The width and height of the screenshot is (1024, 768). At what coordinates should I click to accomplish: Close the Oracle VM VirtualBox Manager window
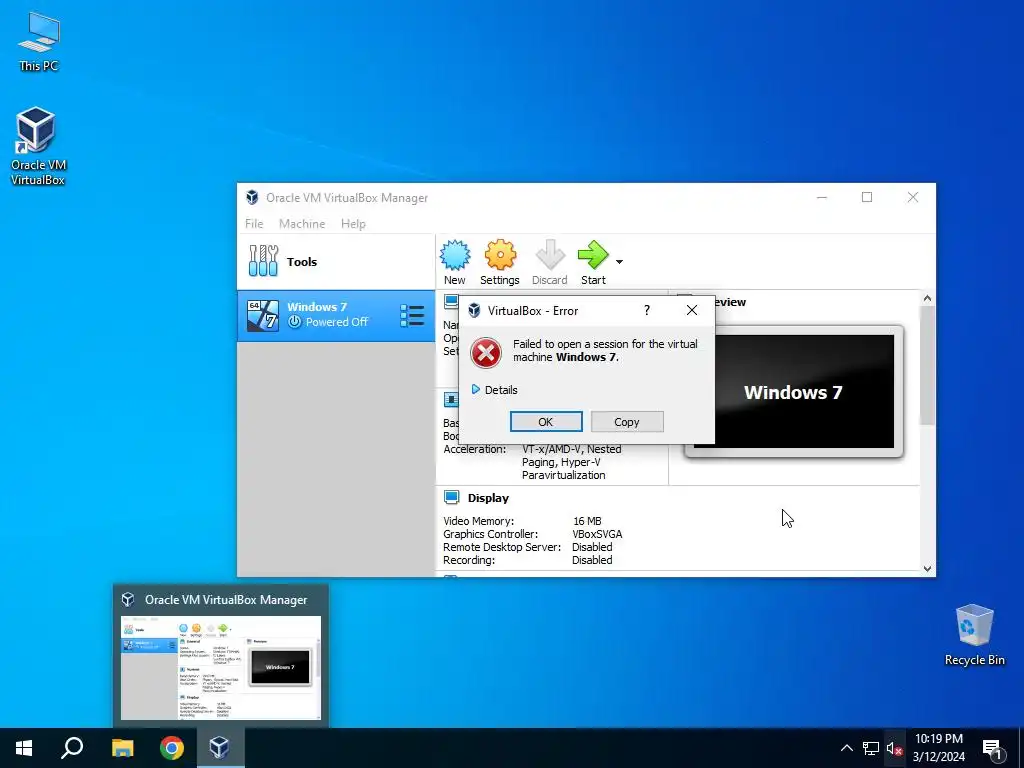pyautogui.click(x=913, y=197)
